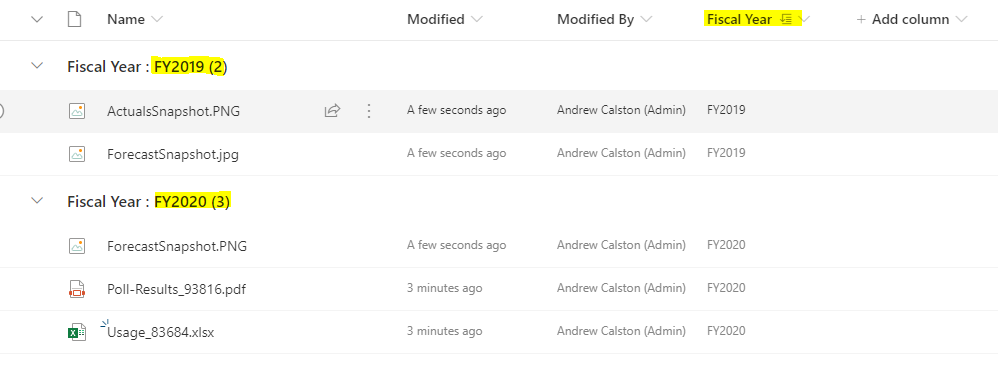Screen dimensions: 998x372
Task: Click the image icon beside ForecastSnapshot.jpg
Action: [76, 154]
